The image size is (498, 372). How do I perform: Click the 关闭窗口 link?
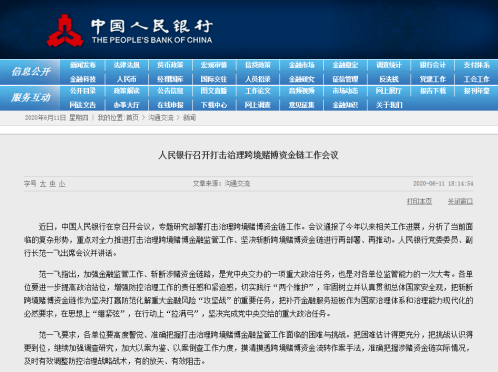click(460, 201)
